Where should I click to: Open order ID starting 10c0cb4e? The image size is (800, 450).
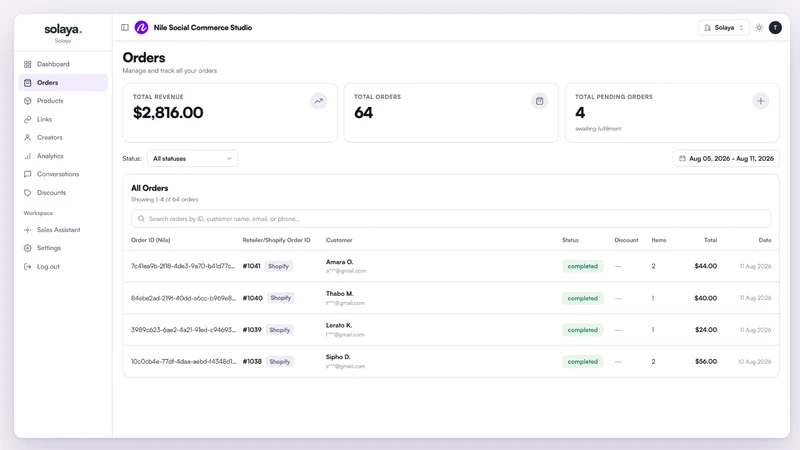[183, 362]
